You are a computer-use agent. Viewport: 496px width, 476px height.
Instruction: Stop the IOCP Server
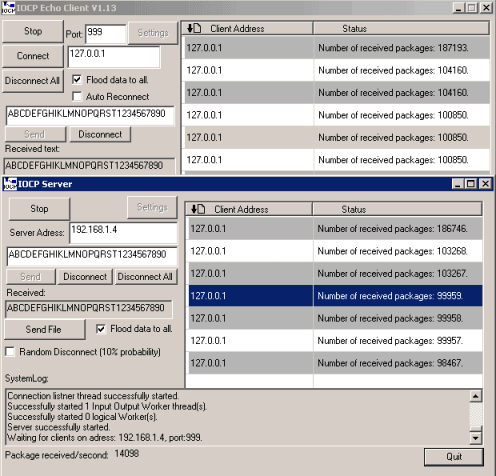coord(39,209)
